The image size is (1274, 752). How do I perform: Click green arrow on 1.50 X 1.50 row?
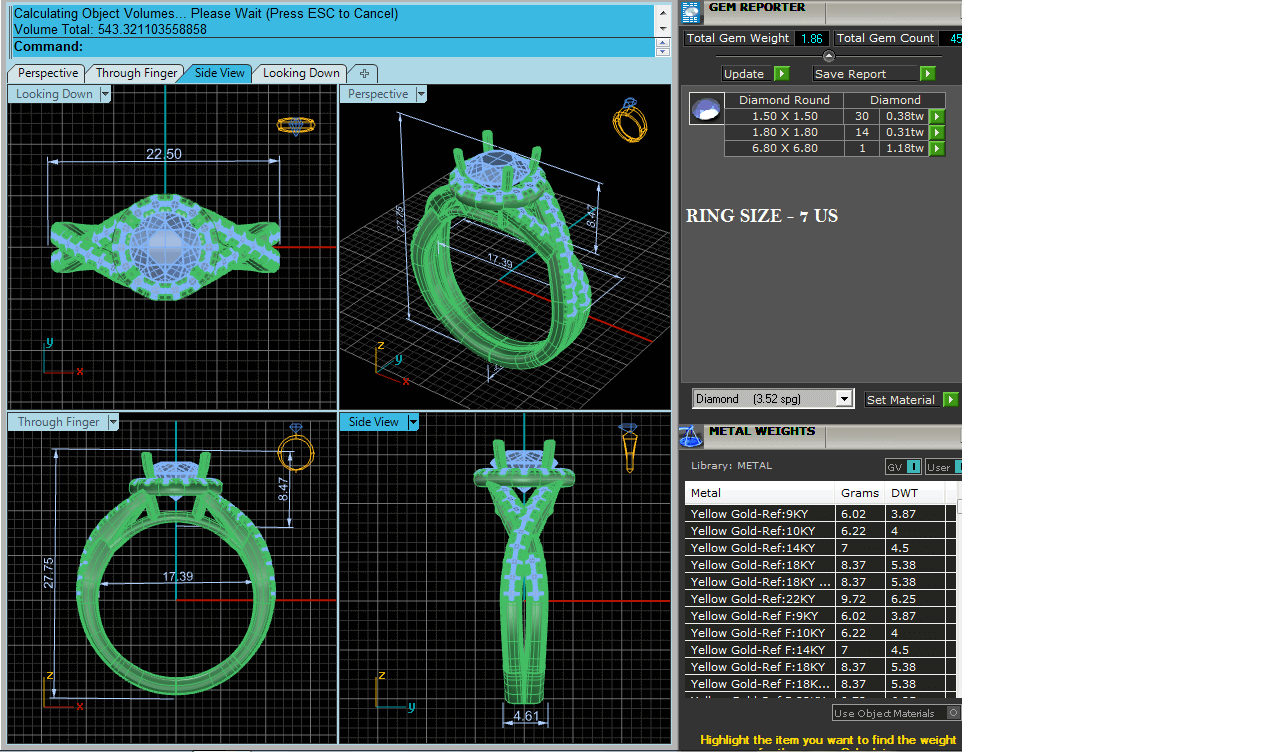[937, 116]
